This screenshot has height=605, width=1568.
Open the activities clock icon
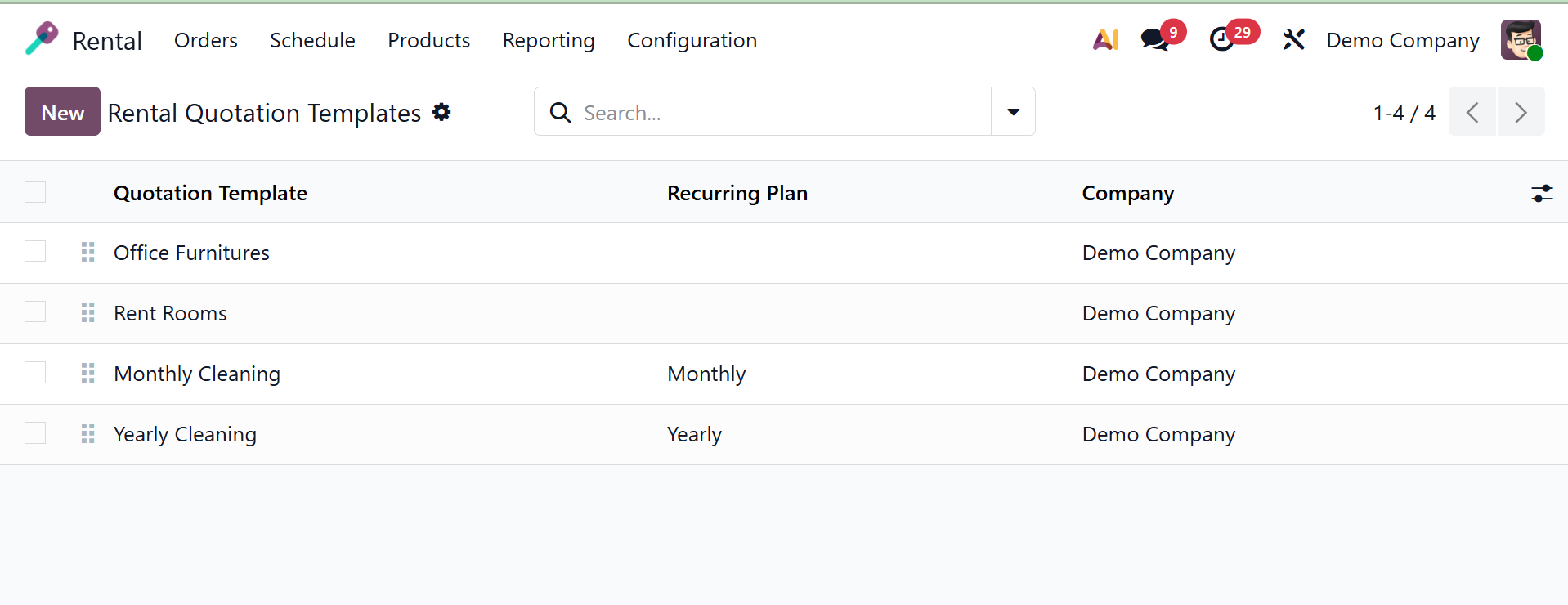[1222, 39]
